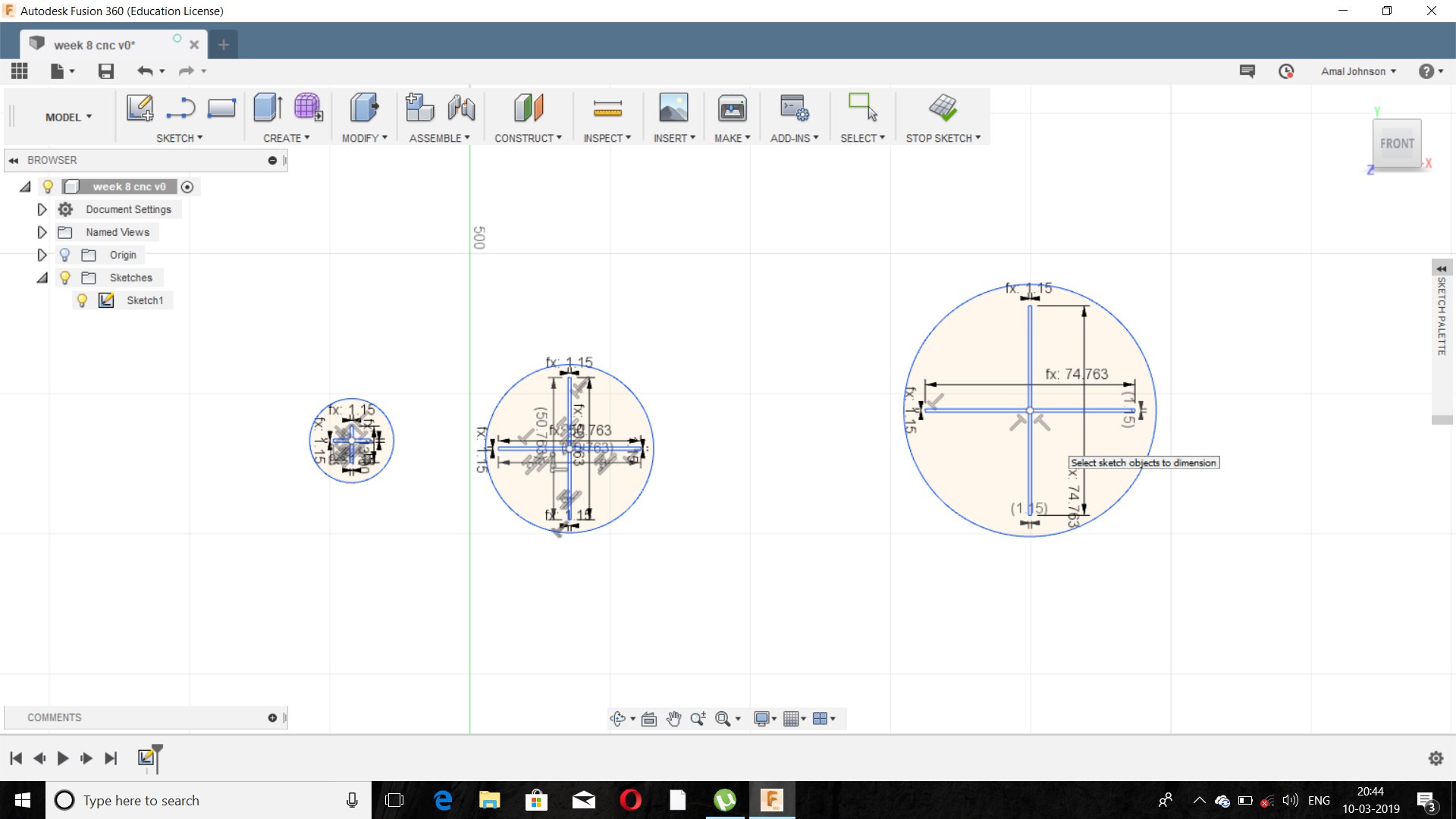Viewport: 1456px width, 819px height.
Task: Expand the Named Views folder
Action: coord(42,232)
